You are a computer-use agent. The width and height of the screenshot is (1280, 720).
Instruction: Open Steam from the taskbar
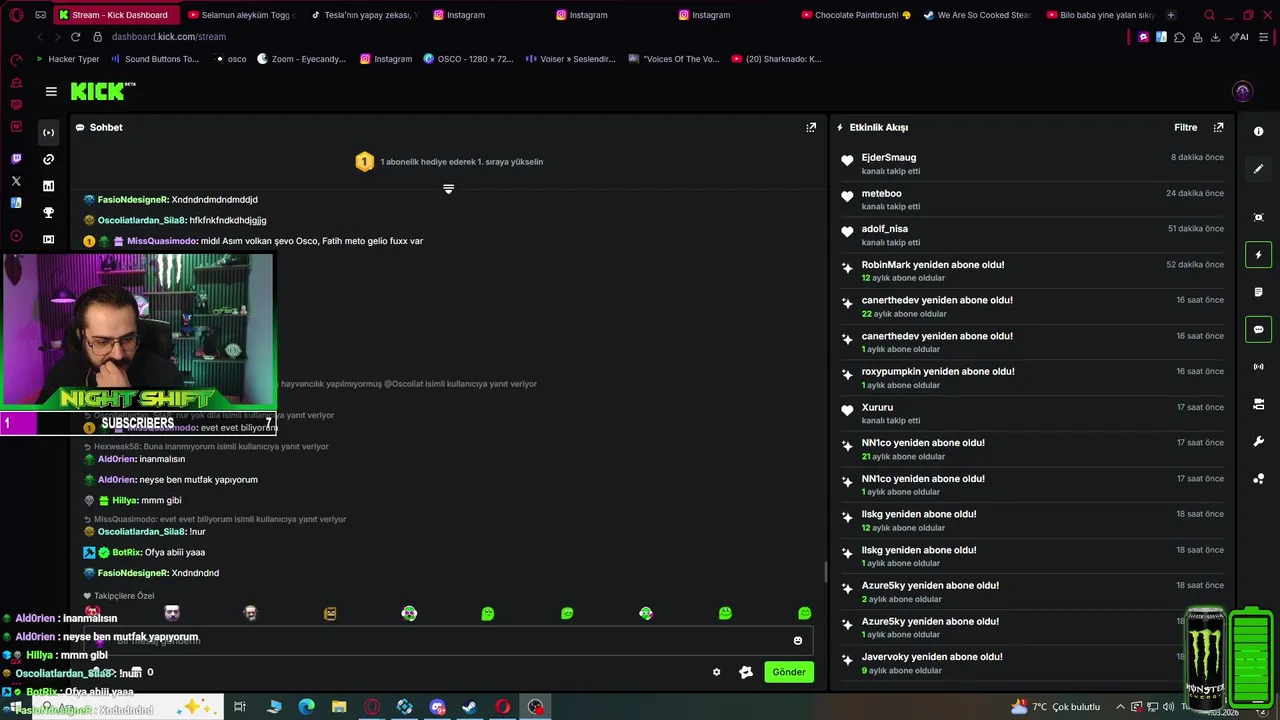coord(469,707)
